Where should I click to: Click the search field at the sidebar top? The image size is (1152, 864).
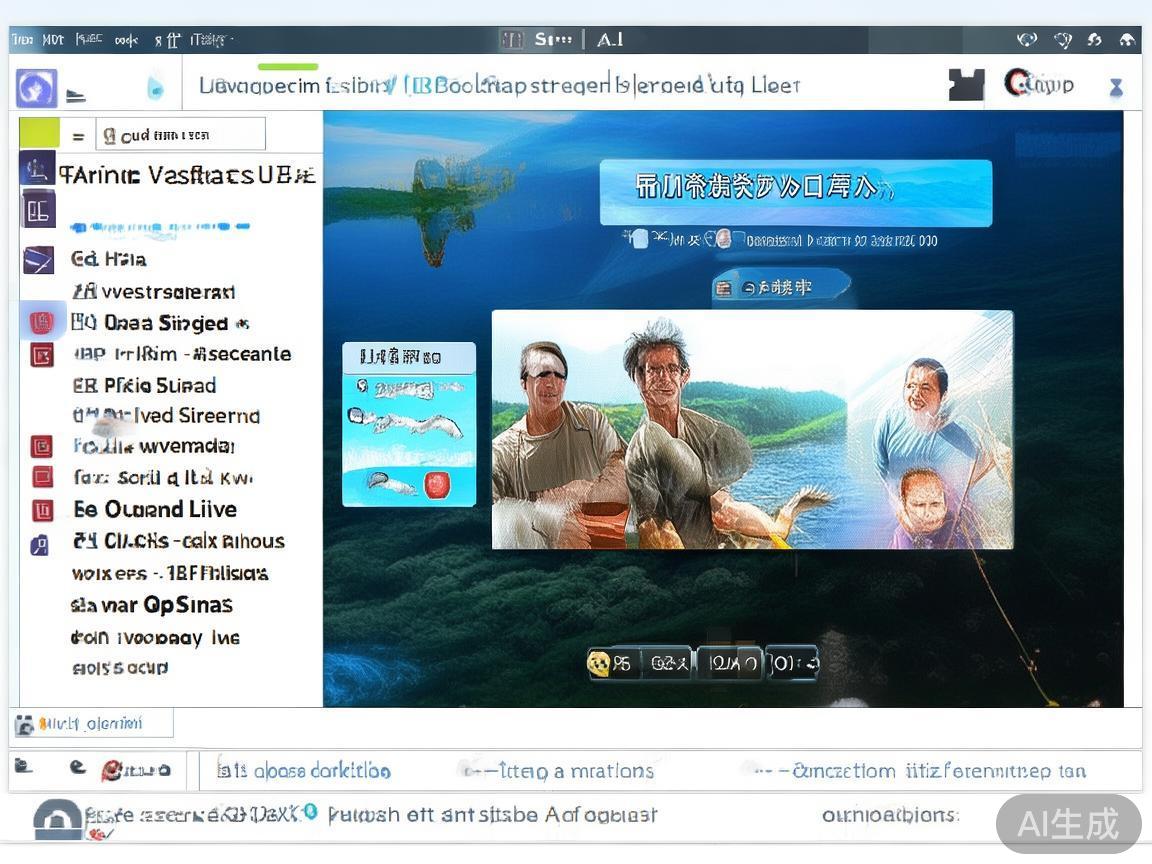tap(181, 135)
